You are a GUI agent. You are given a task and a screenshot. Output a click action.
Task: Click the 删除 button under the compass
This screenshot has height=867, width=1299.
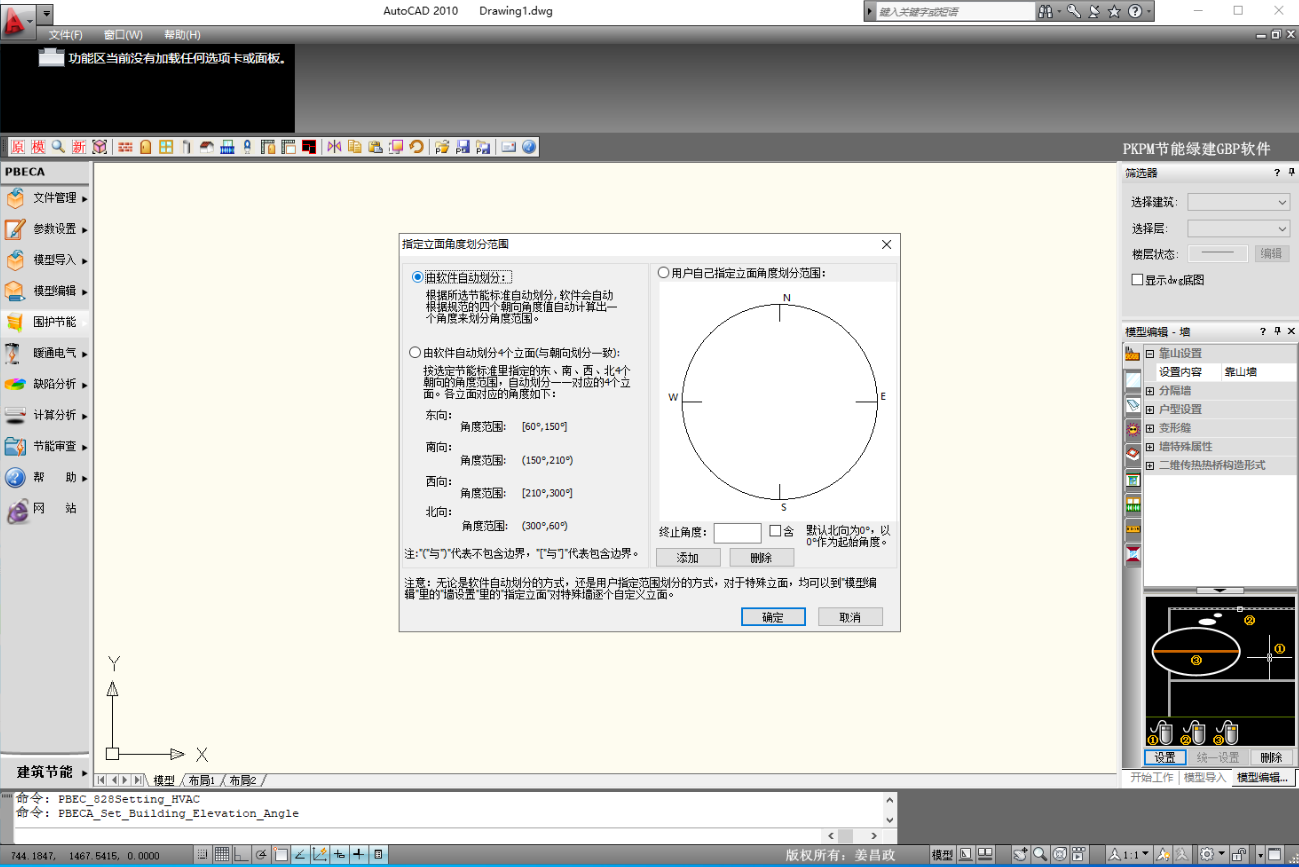point(761,558)
